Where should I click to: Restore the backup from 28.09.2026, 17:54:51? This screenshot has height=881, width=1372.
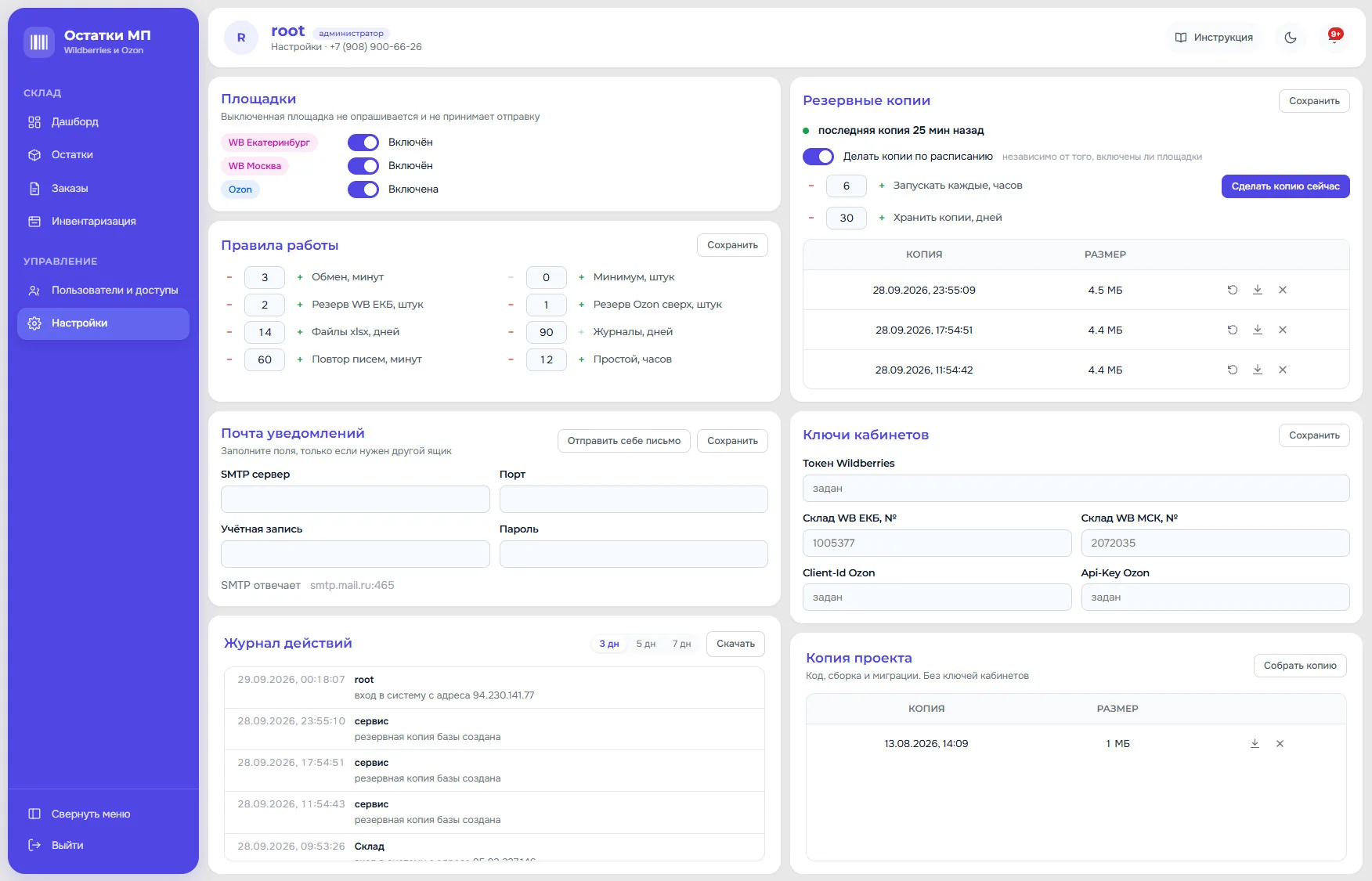(1233, 330)
